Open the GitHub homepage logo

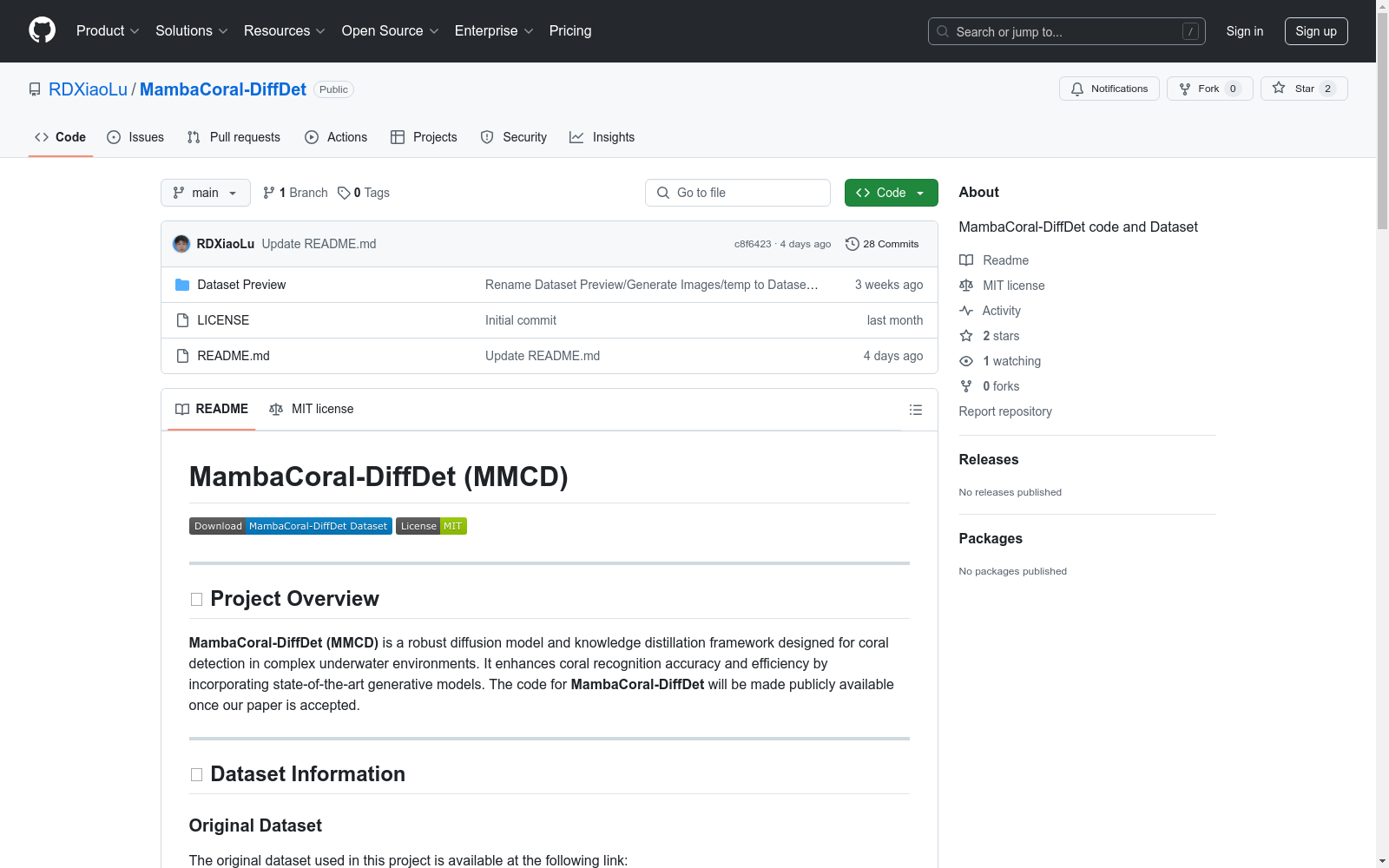(42, 30)
